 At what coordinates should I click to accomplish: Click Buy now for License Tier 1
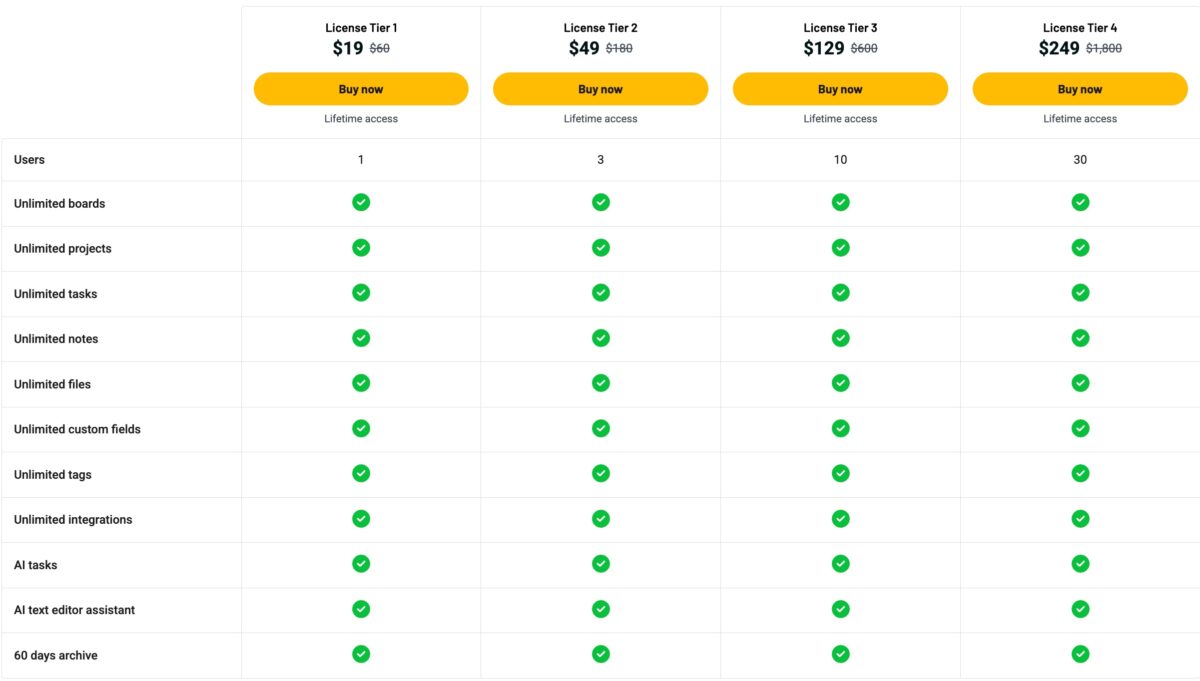pos(361,89)
